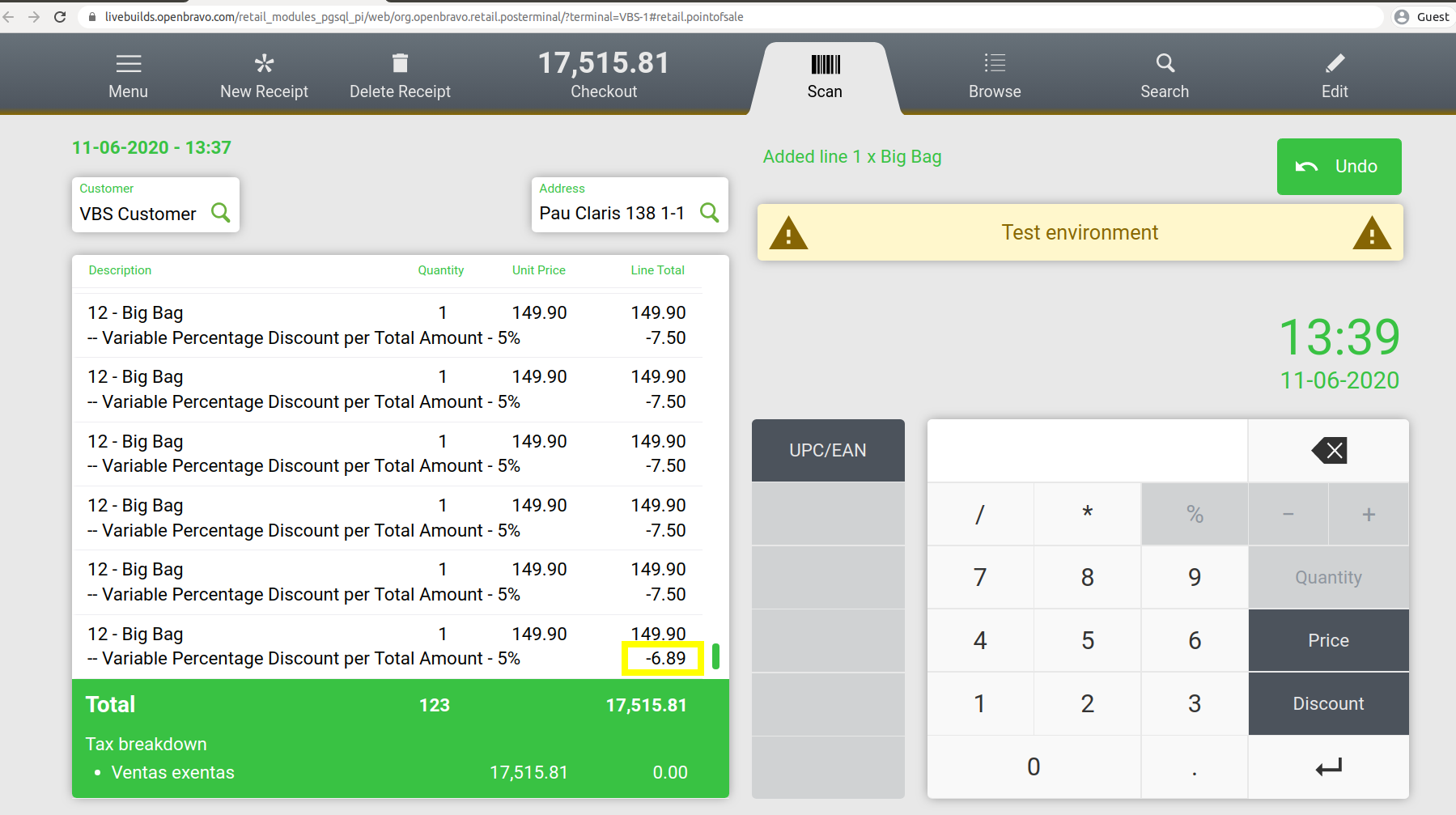
Task: Click the keypad entry display field
Action: pos(1087,450)
